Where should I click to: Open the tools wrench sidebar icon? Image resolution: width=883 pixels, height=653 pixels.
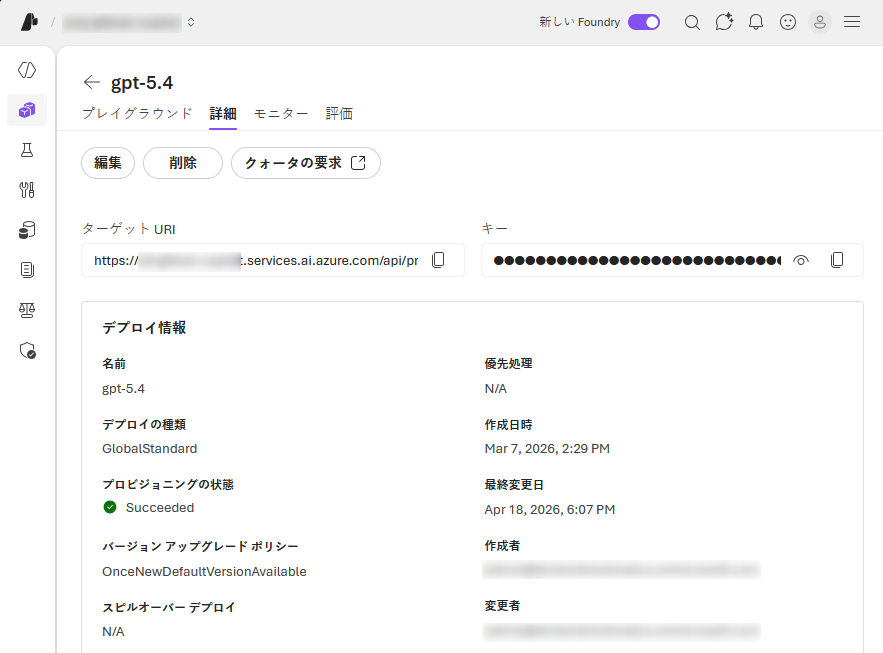click(27, 190)
